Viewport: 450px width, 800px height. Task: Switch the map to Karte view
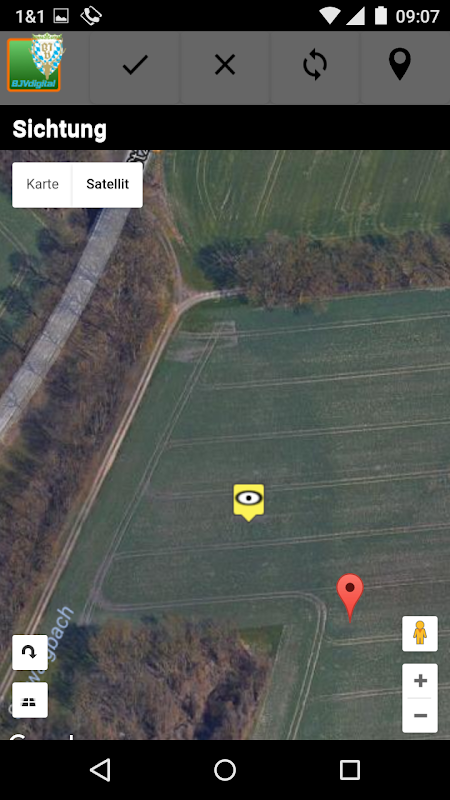pos(42,184)
